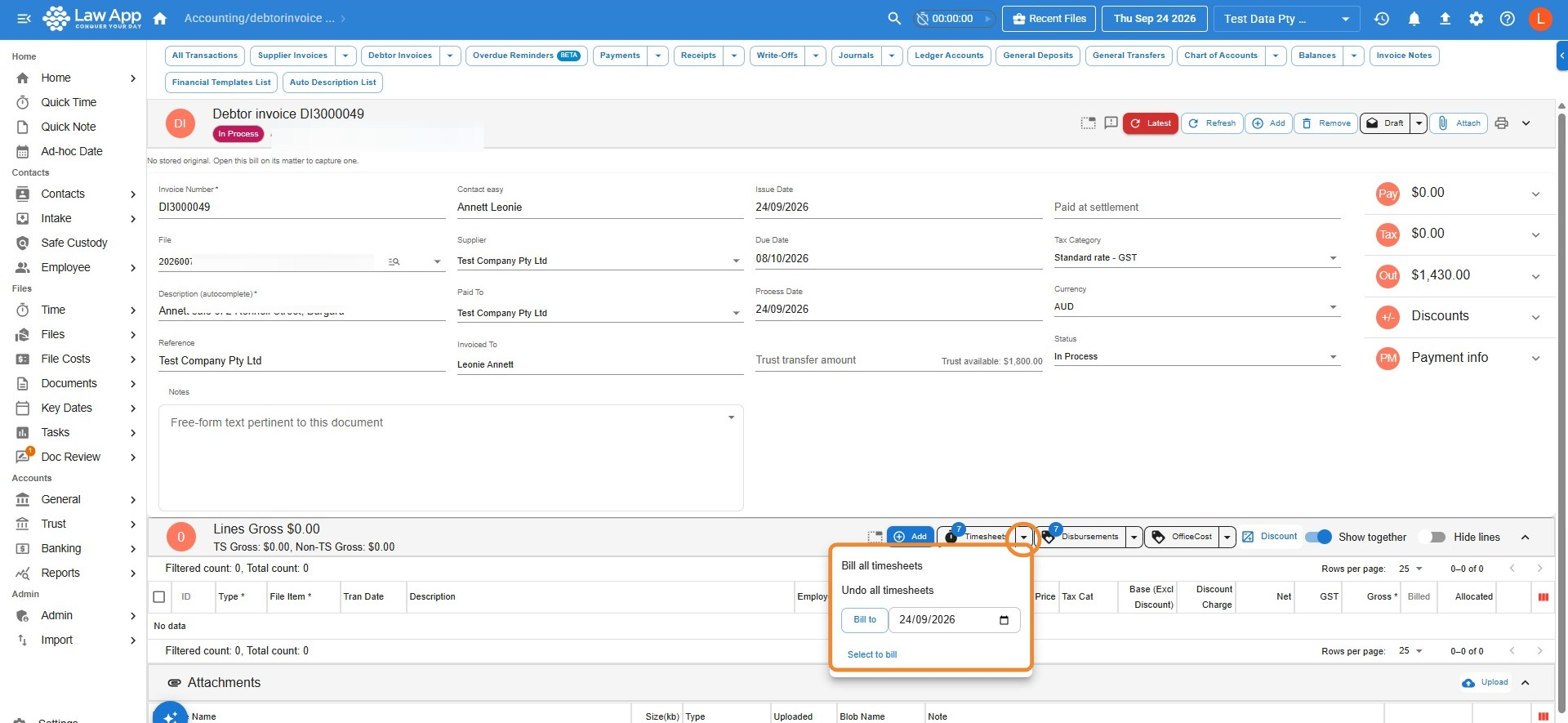Click the Attach button
This screenshot has height=723, width=1568.
(1459, 123)
